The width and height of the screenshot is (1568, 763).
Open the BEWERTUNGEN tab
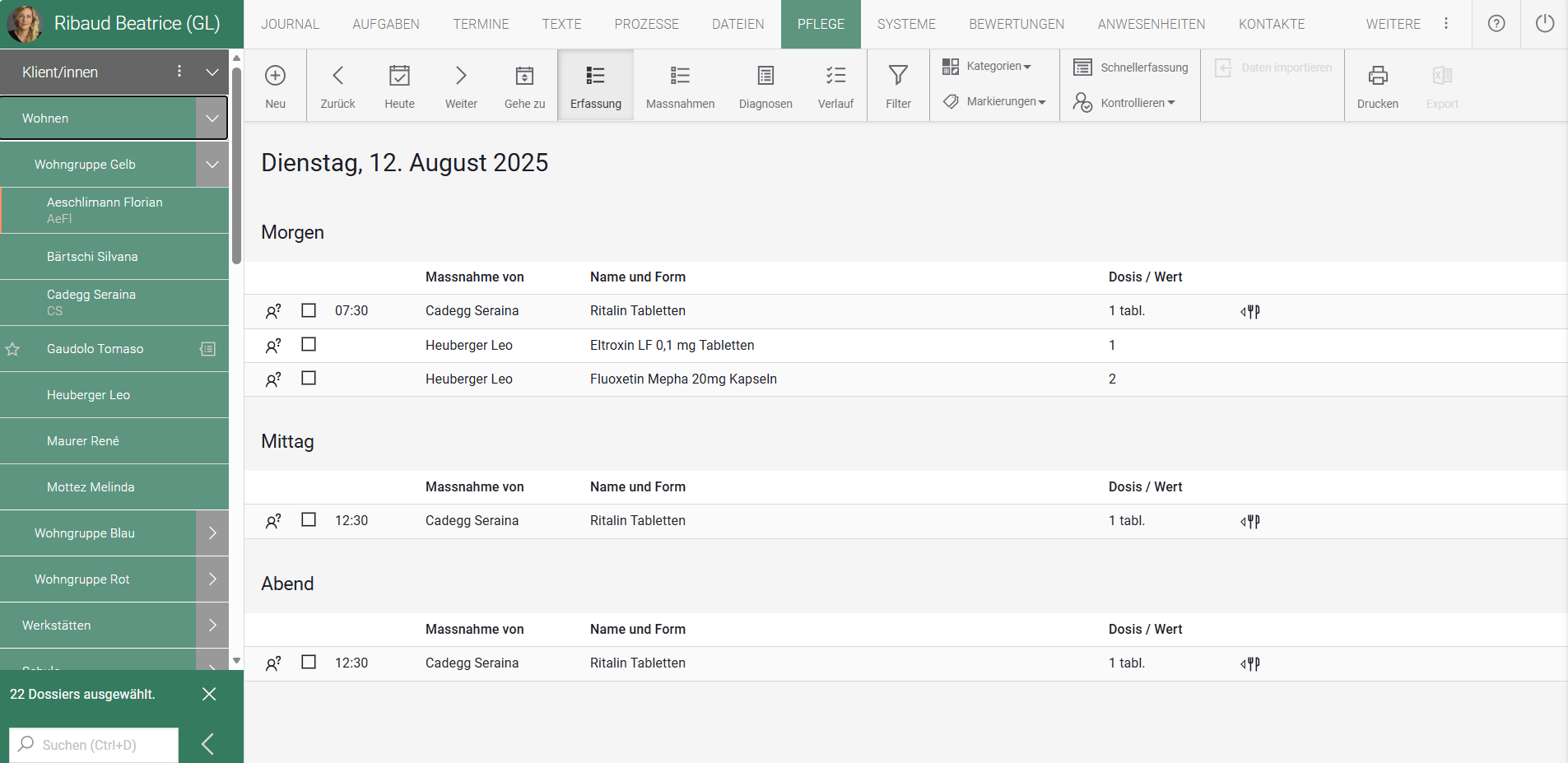pos(1017,24)
